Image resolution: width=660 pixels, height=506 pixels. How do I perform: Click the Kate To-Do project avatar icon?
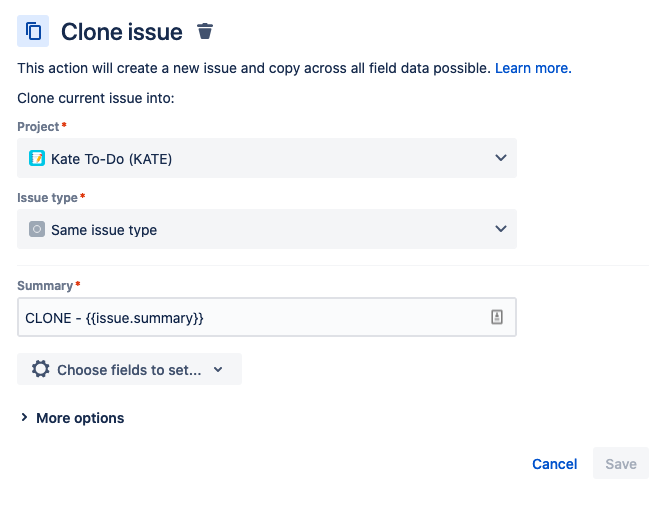(x=37, y=158)
